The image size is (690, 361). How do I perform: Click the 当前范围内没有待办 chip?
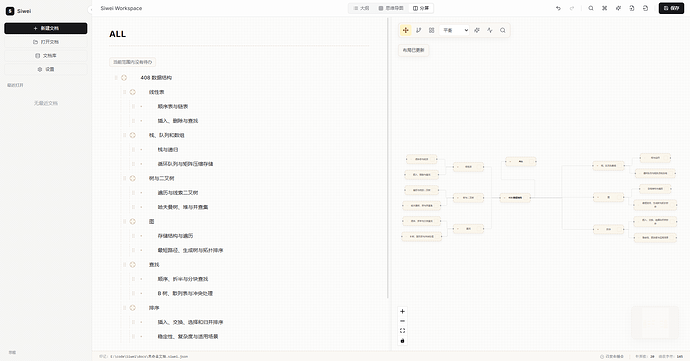tap(132, 62)
